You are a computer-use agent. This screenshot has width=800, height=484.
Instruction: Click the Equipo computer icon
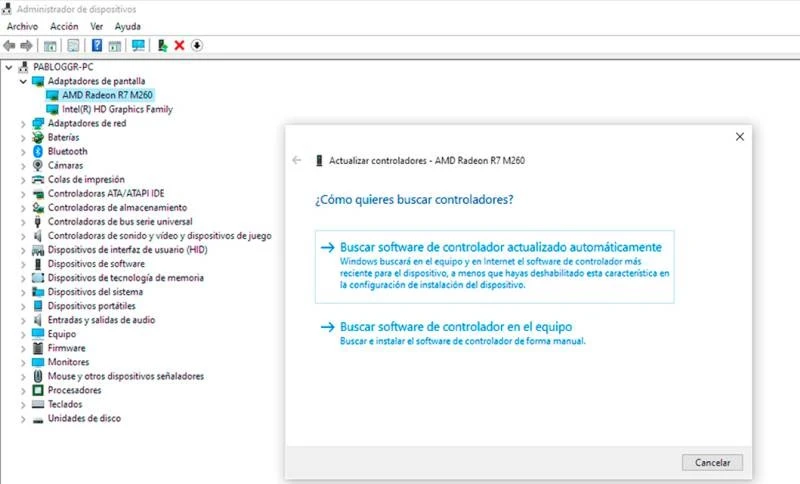point(38,334)
